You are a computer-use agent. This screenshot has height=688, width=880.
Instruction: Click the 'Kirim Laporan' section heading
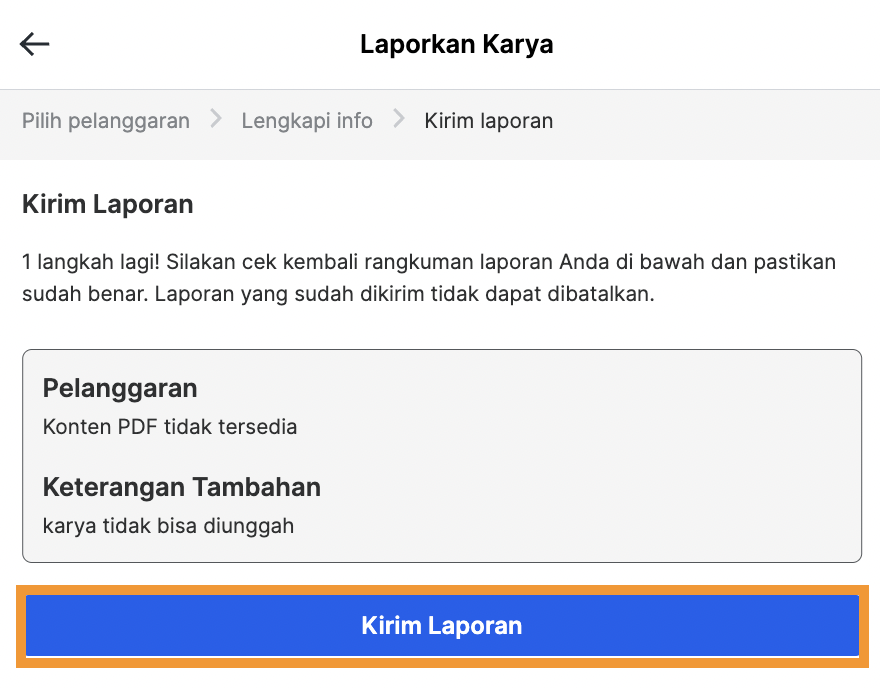pos(107,205)
